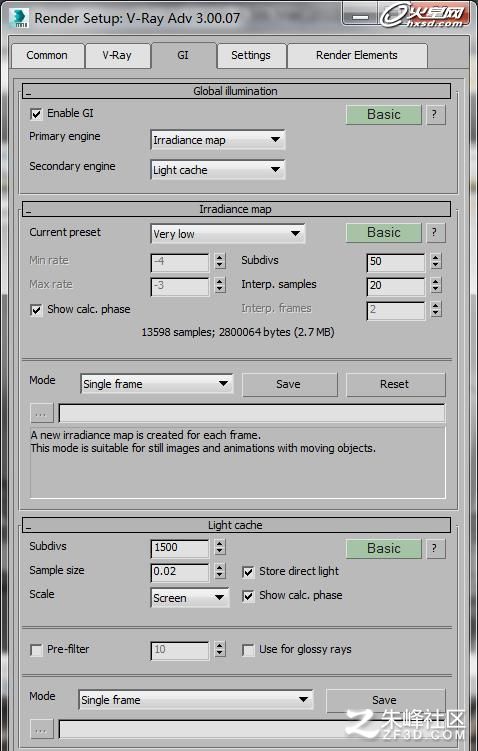This screenshot has width=478, height=751.
Task: Adjust the Pre-filter value spinner
Action: [x=220, y=650]
